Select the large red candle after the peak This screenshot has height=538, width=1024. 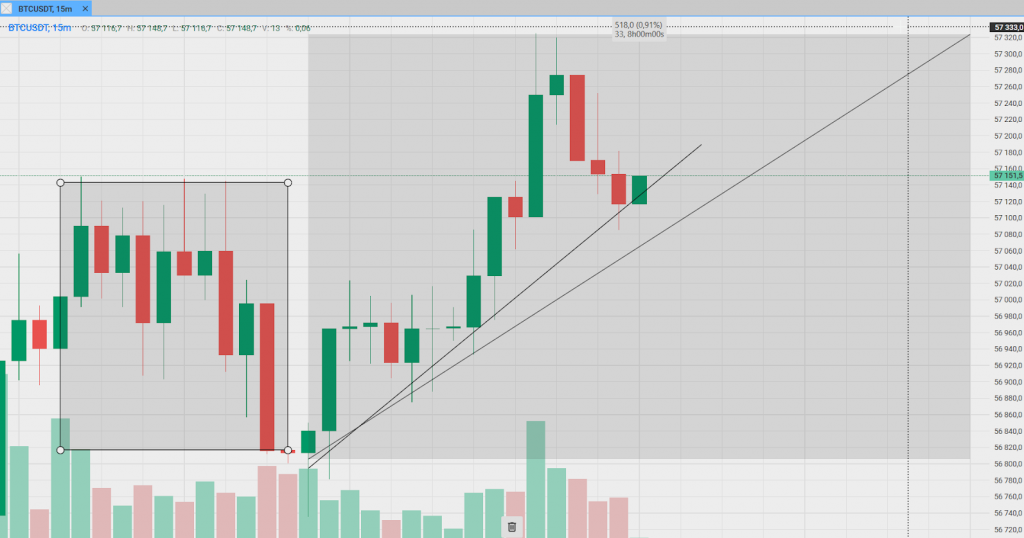(577, 118)
